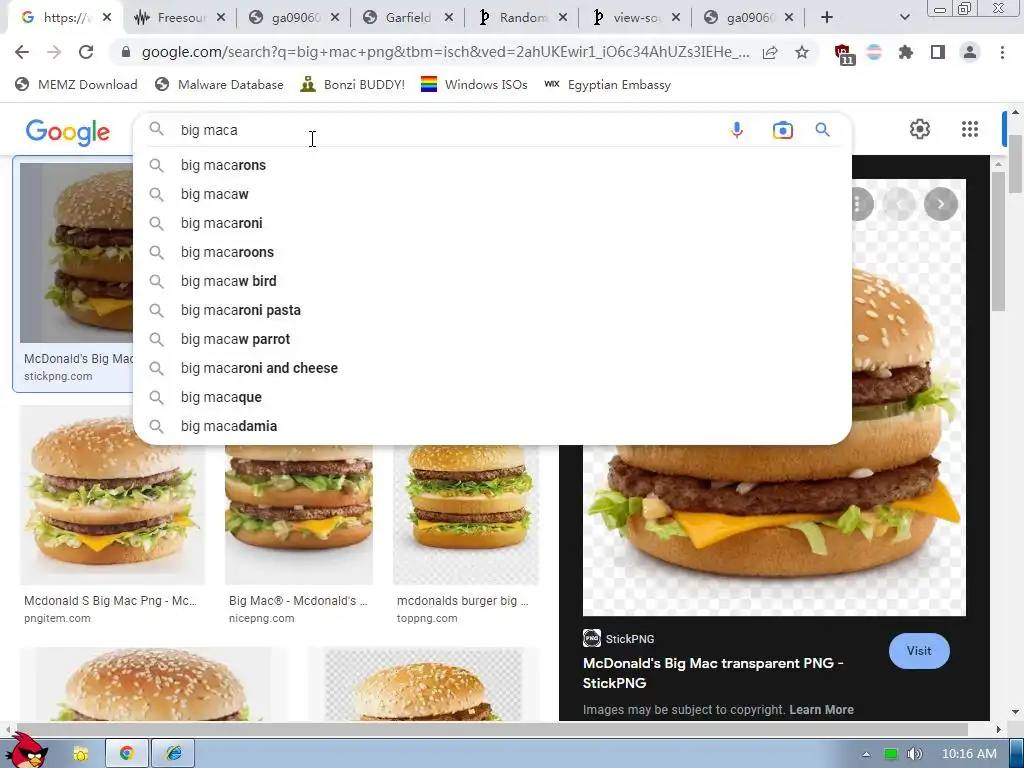Viewport: 1024px width, 768px height.
Task: Select suggestion 'big macaroni pasta'
Action: [492, 310]
